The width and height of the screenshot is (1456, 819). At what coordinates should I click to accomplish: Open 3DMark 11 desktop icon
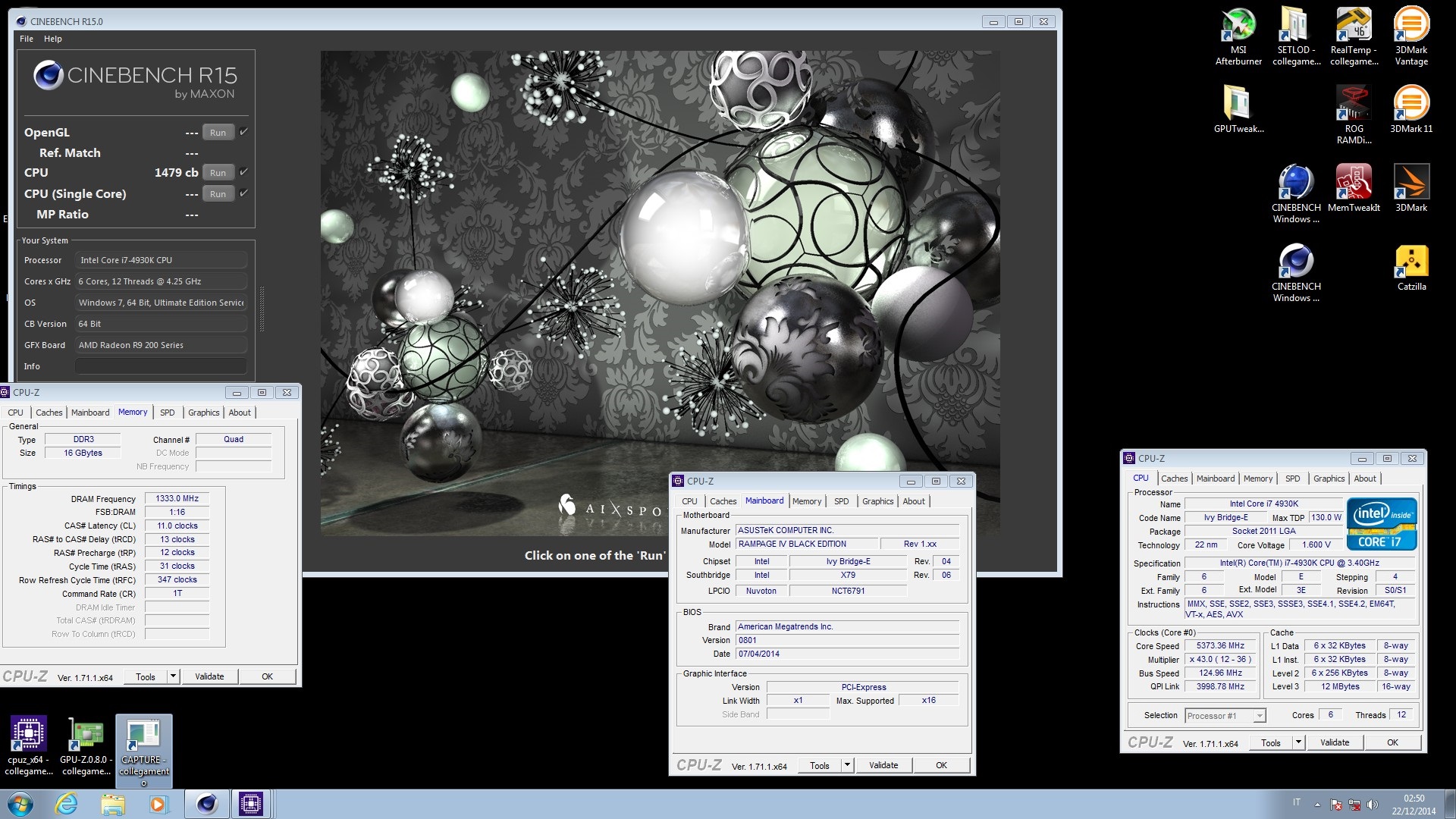pyautogui.click(x=1411, y=108)
